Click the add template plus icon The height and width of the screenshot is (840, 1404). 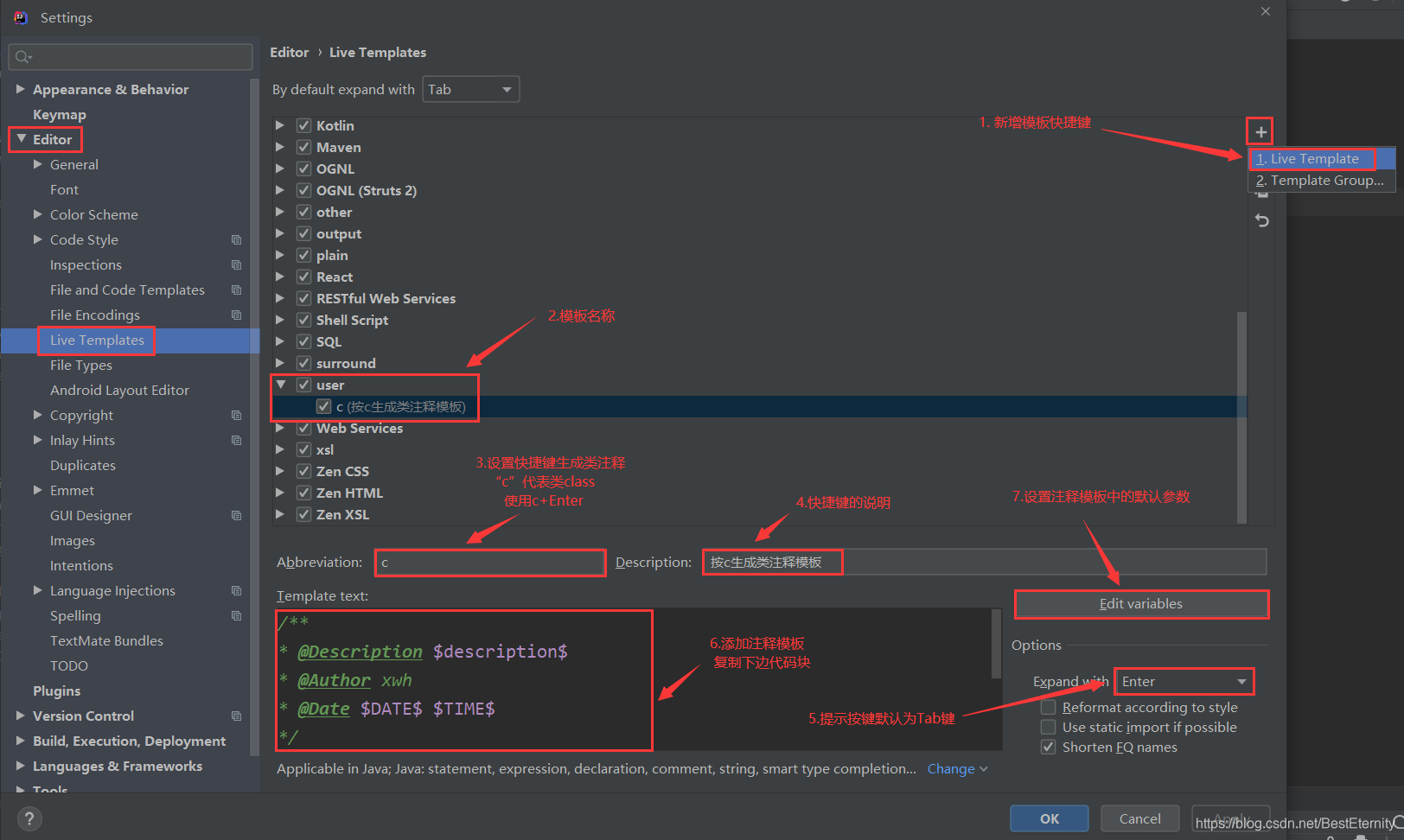tap(1260, 132)
